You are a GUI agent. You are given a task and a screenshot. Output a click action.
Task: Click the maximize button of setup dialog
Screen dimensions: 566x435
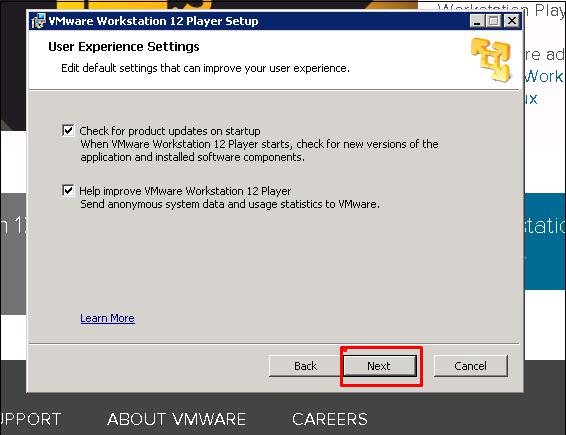pyautogui.click(x=493, y=21)
